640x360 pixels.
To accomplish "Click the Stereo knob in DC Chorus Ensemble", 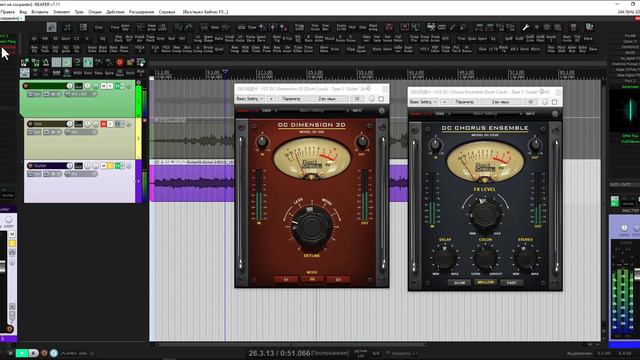I will tap(525, 258).
